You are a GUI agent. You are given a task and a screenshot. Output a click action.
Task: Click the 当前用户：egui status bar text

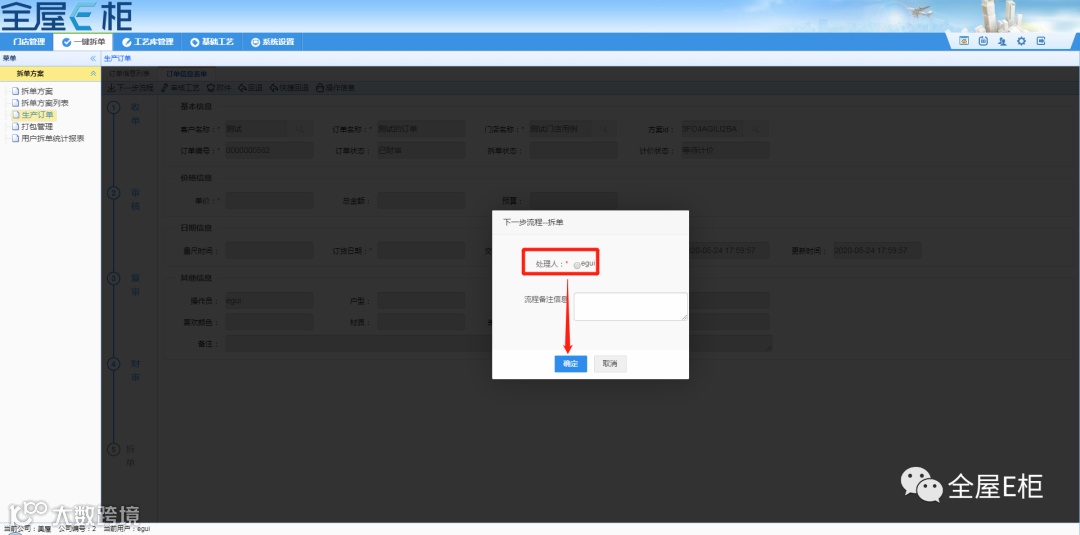pos(127,529)
